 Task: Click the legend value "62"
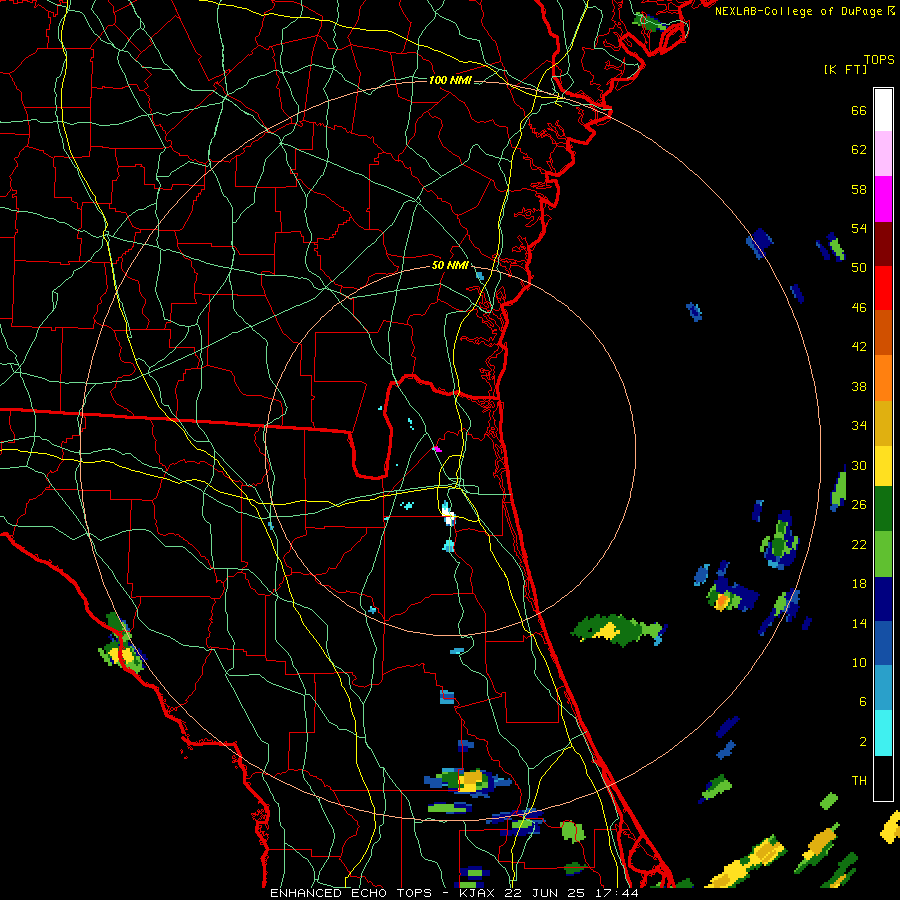click(859, 150)
